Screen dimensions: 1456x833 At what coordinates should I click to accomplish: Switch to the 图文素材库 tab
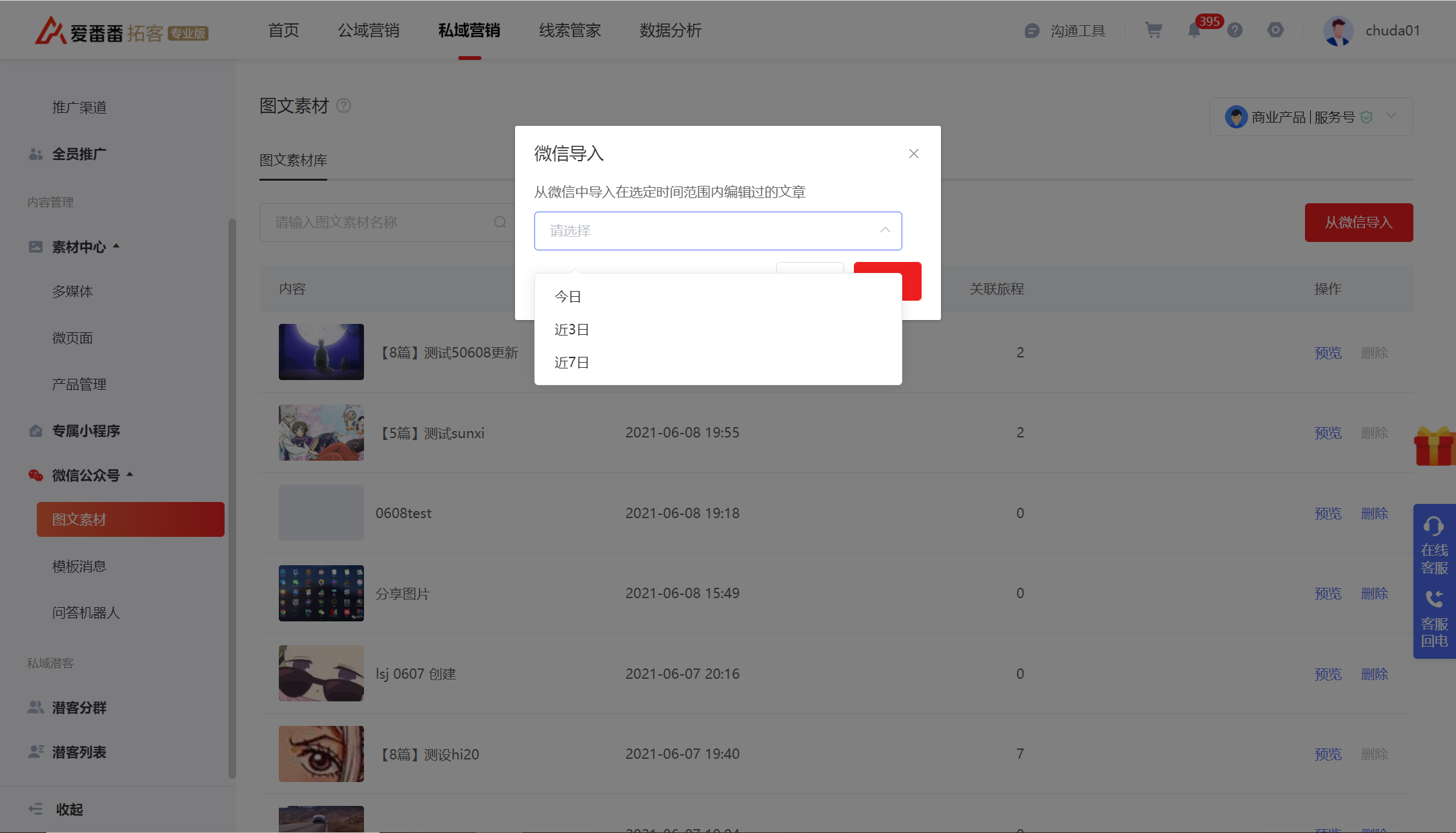[x=293, y=161]
